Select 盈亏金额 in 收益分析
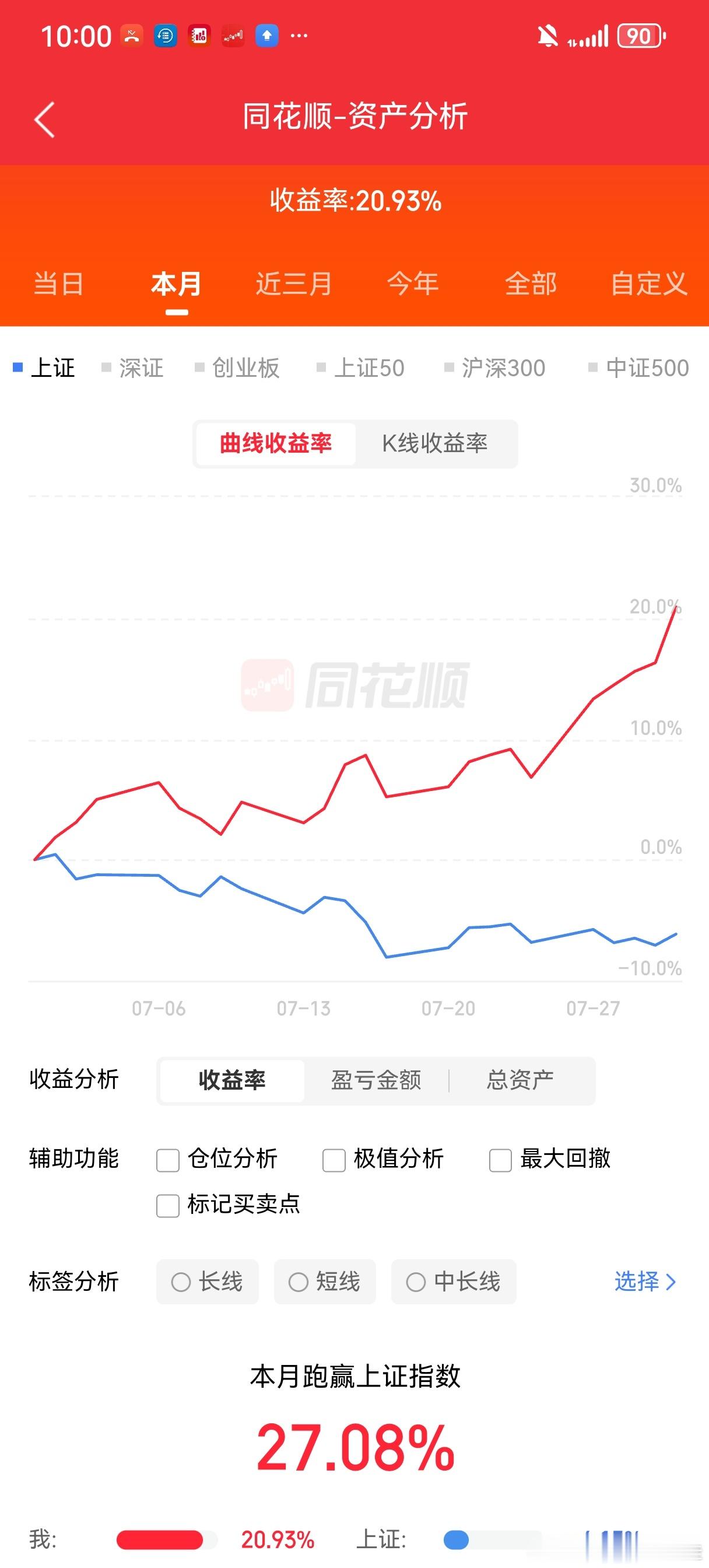 [x=376, y=1080]
